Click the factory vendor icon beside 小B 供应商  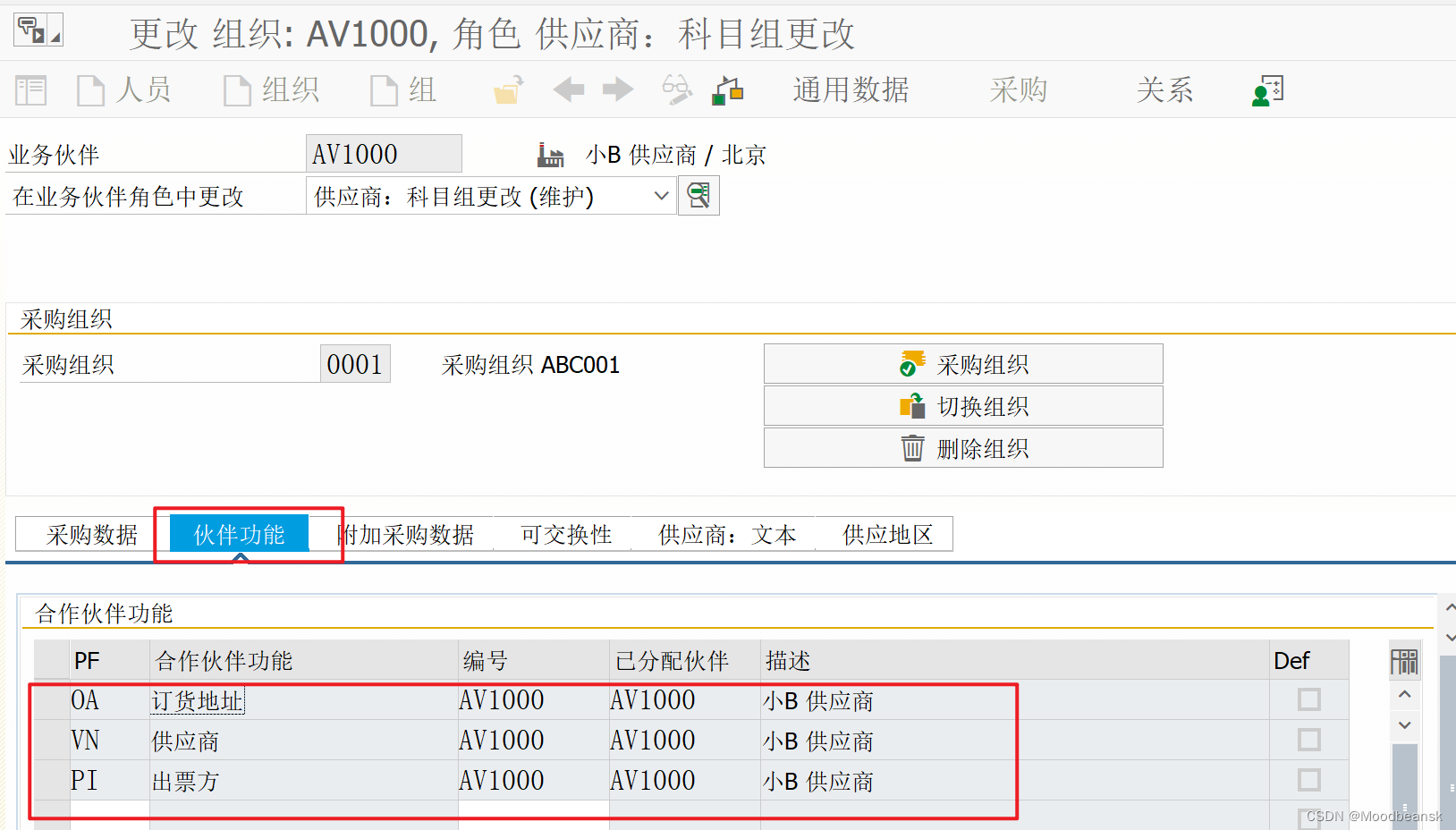tap(550, 155)
